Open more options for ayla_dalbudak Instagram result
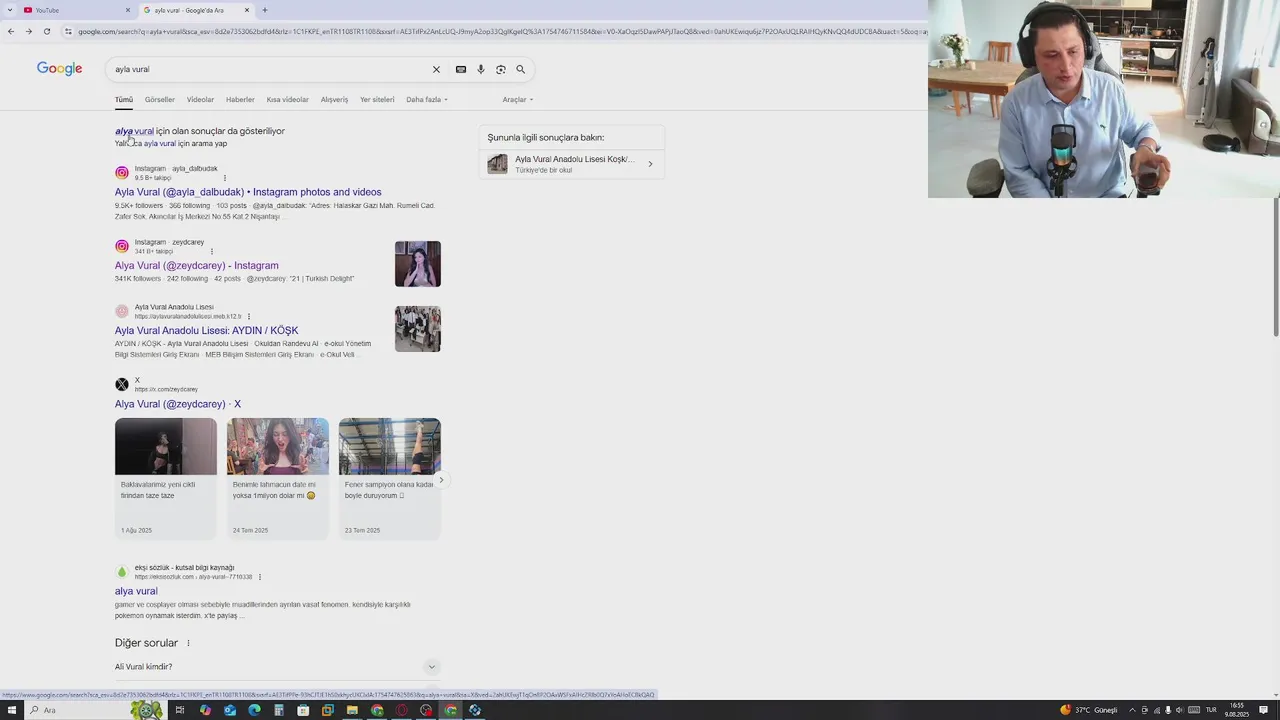This screenshot has width=1280, height=720. pyautogui.click(x=224, y=178)
